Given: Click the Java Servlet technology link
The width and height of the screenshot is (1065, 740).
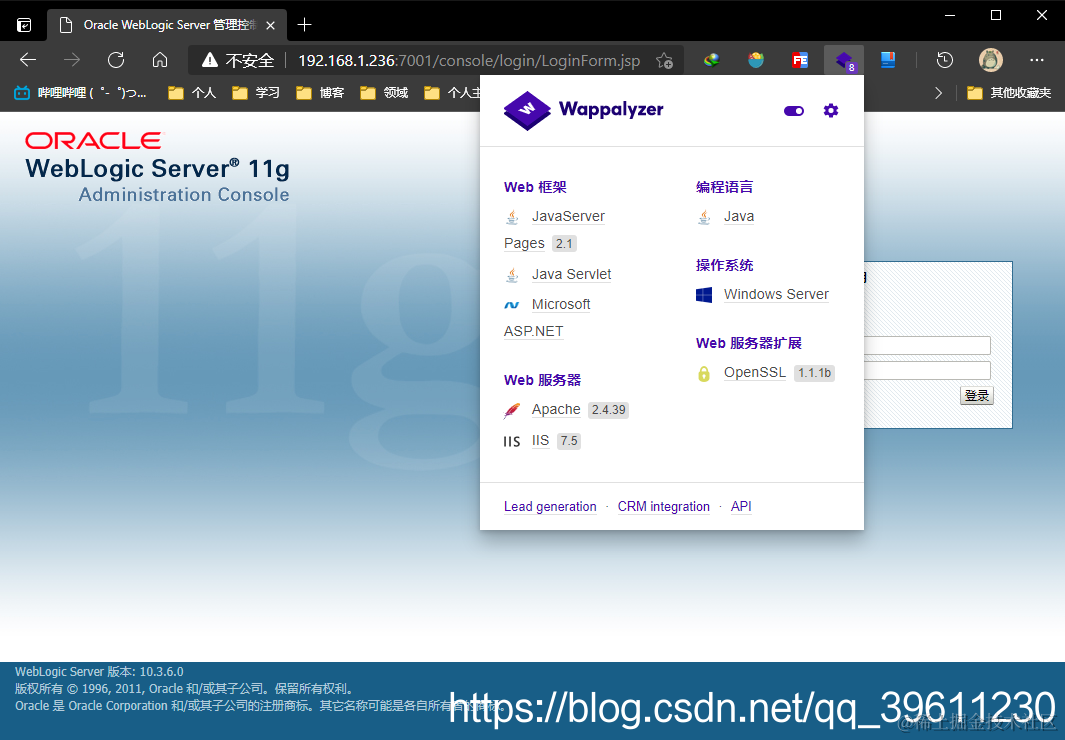Looking at the screenshot, I should click(x=571, y=274).
